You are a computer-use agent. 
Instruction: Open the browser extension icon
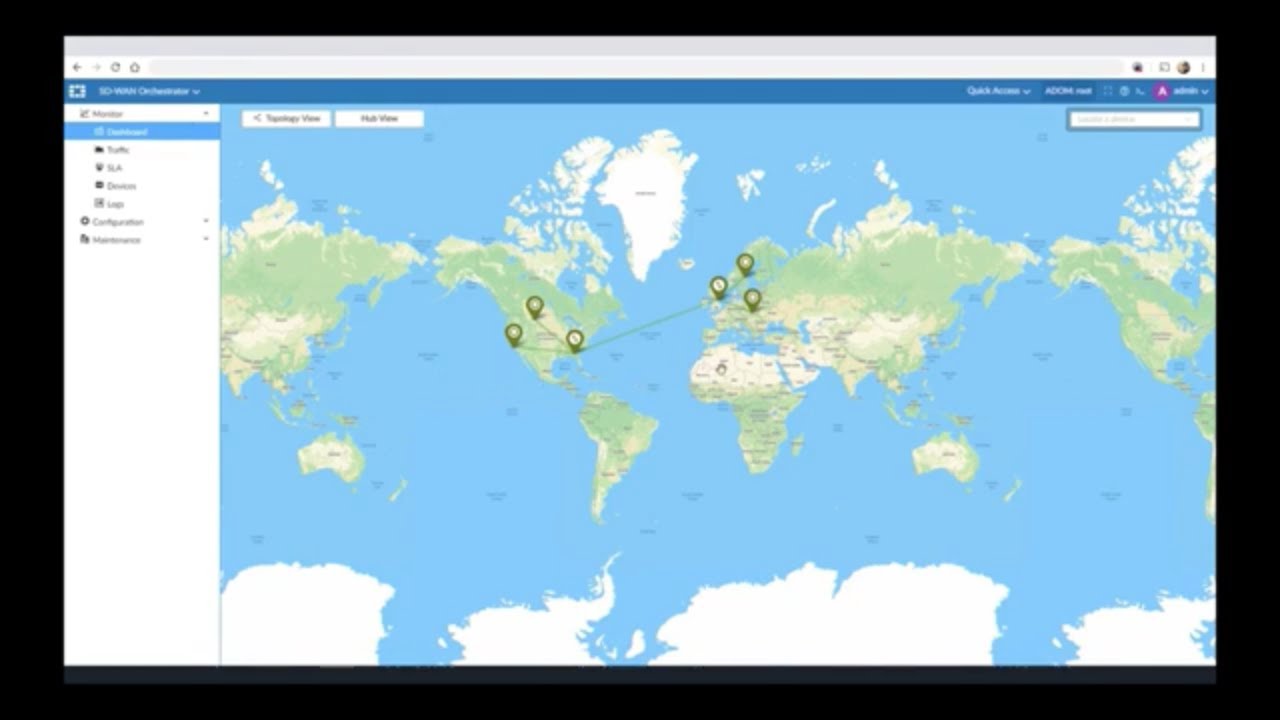pos(1138,67)
